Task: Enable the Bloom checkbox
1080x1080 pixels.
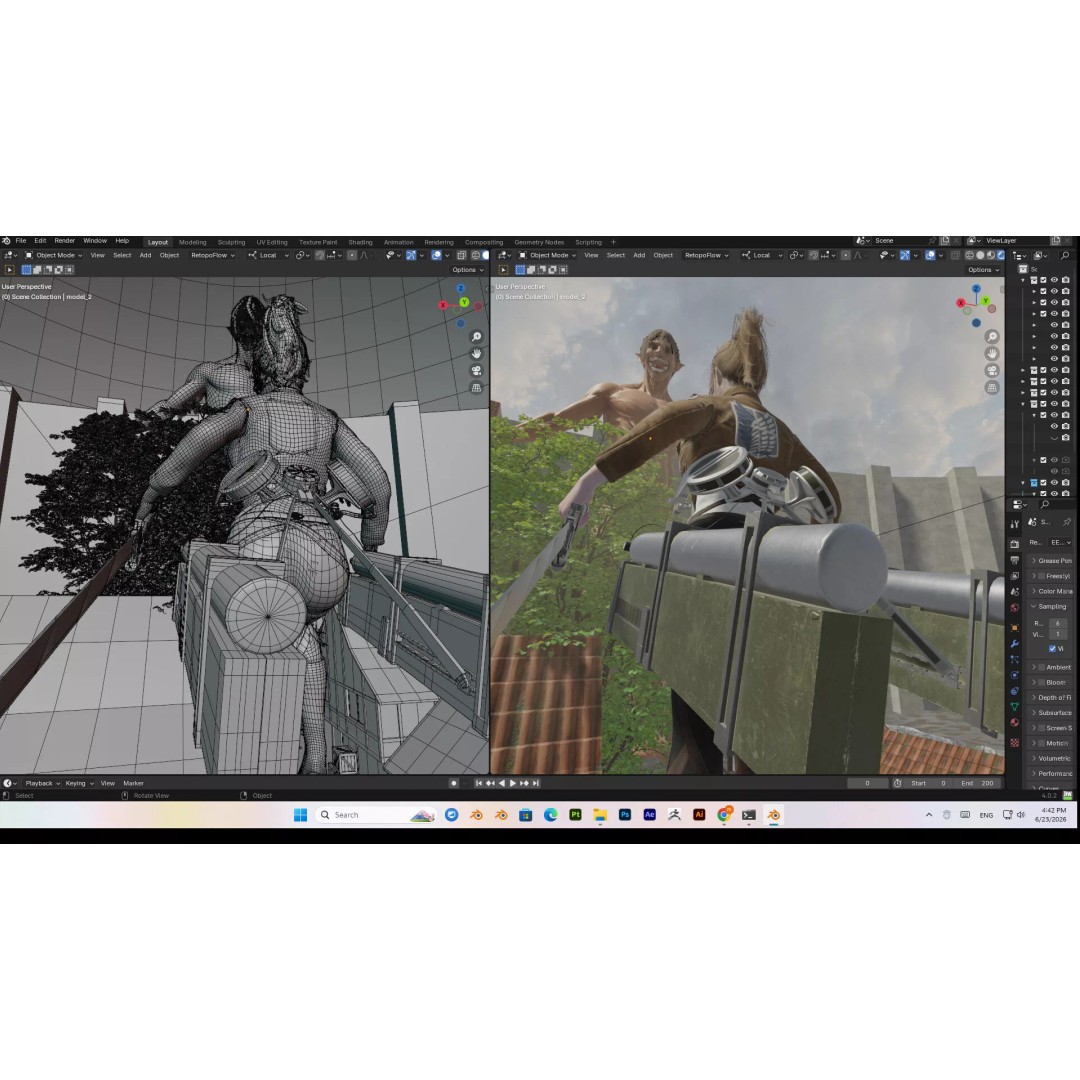Action: tap(1041, 683)
